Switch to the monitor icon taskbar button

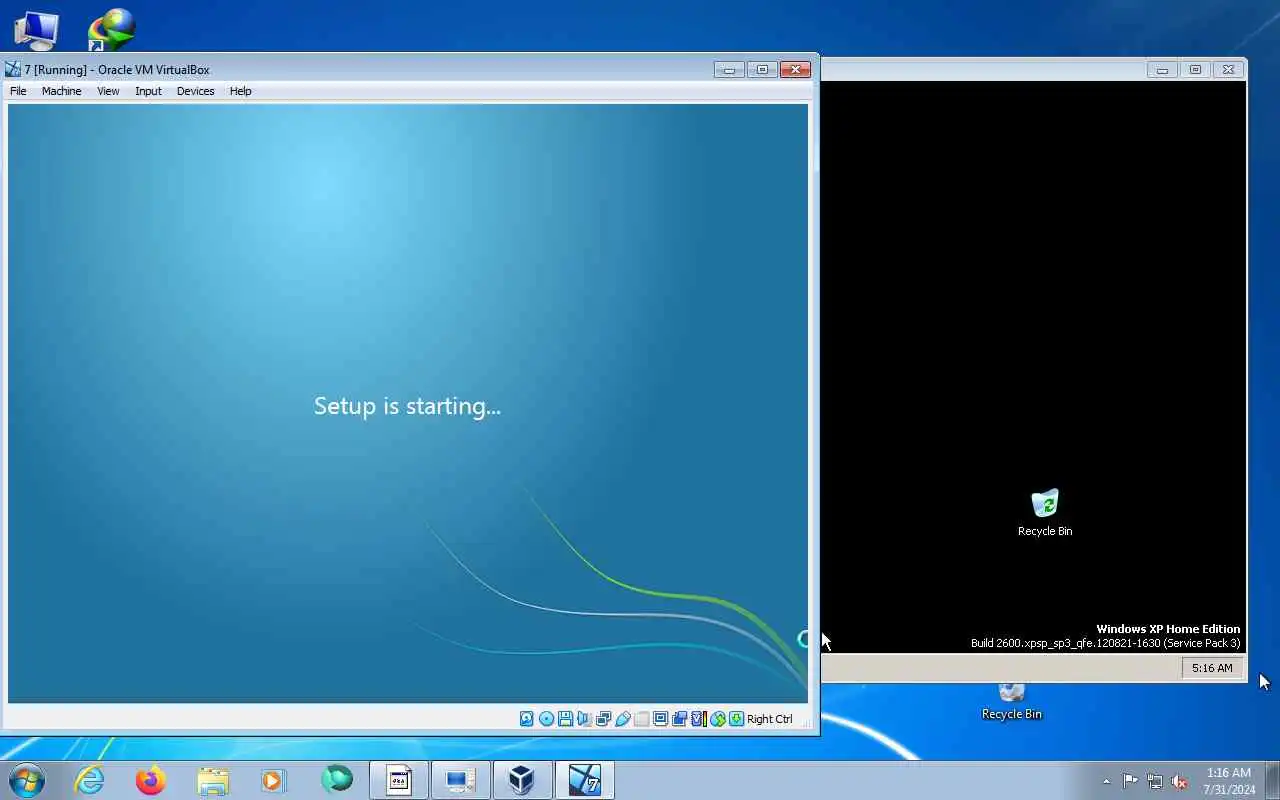point(461,780)
